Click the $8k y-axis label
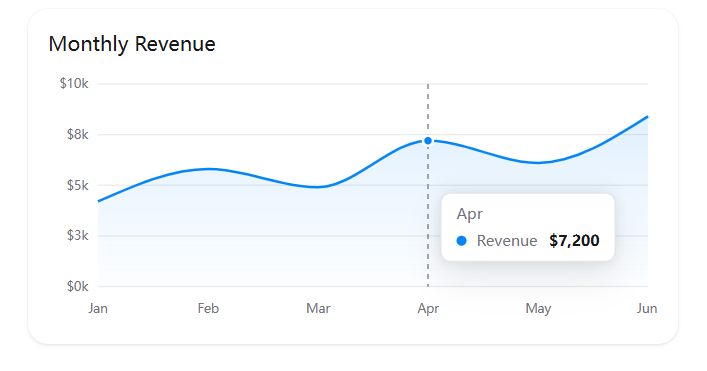Viewport: 707px width, 371px height. point(78,134)
